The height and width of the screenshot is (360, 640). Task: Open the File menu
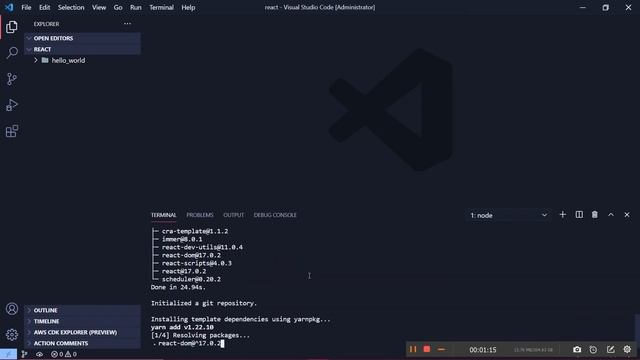26,7
